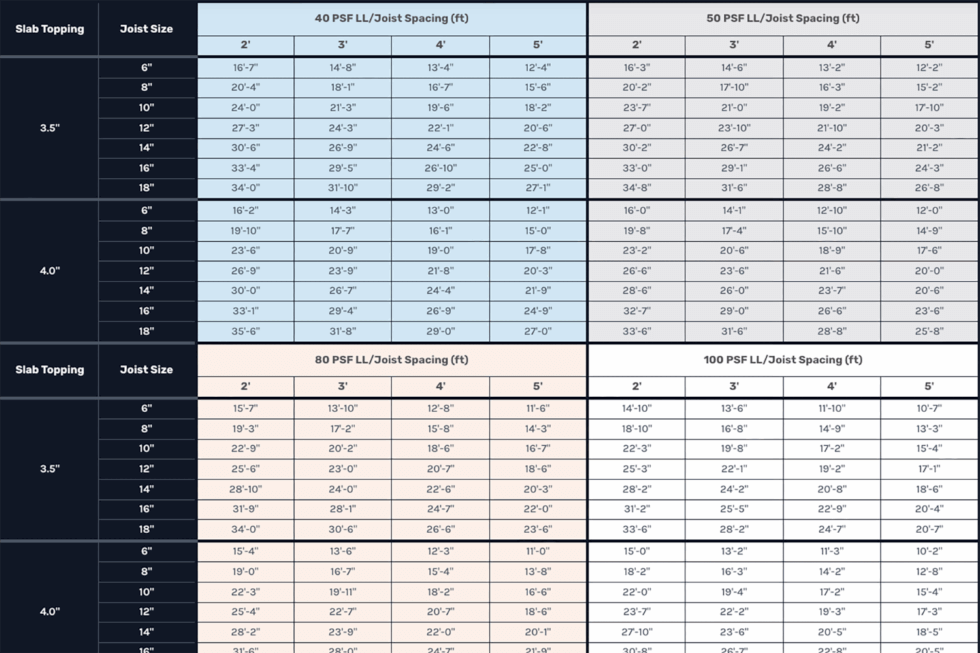Select the 3.5" slab topping cell in first table
This screenshot has height=653, width=980.
[x=49, y=128]
